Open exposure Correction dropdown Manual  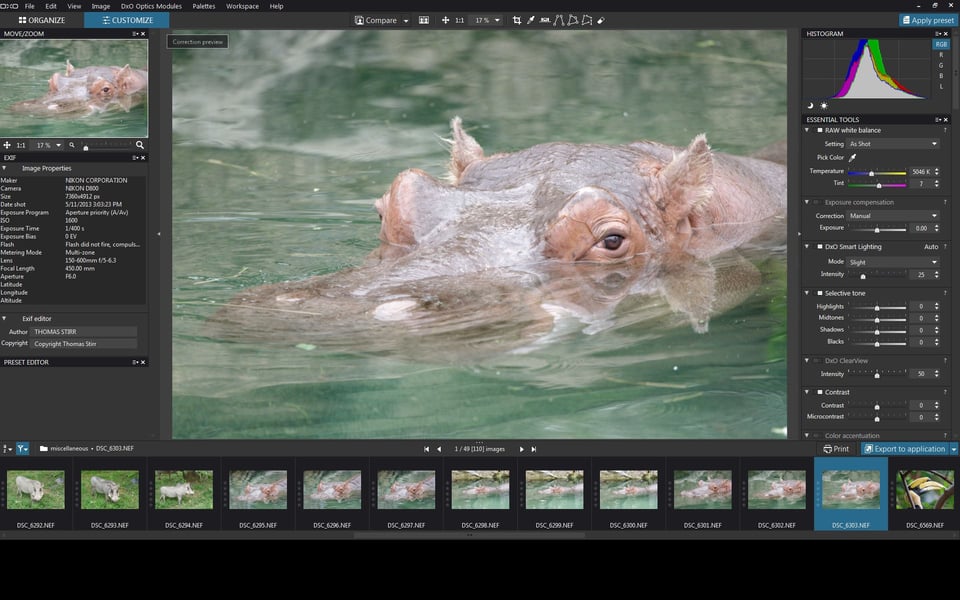[893, 216]
